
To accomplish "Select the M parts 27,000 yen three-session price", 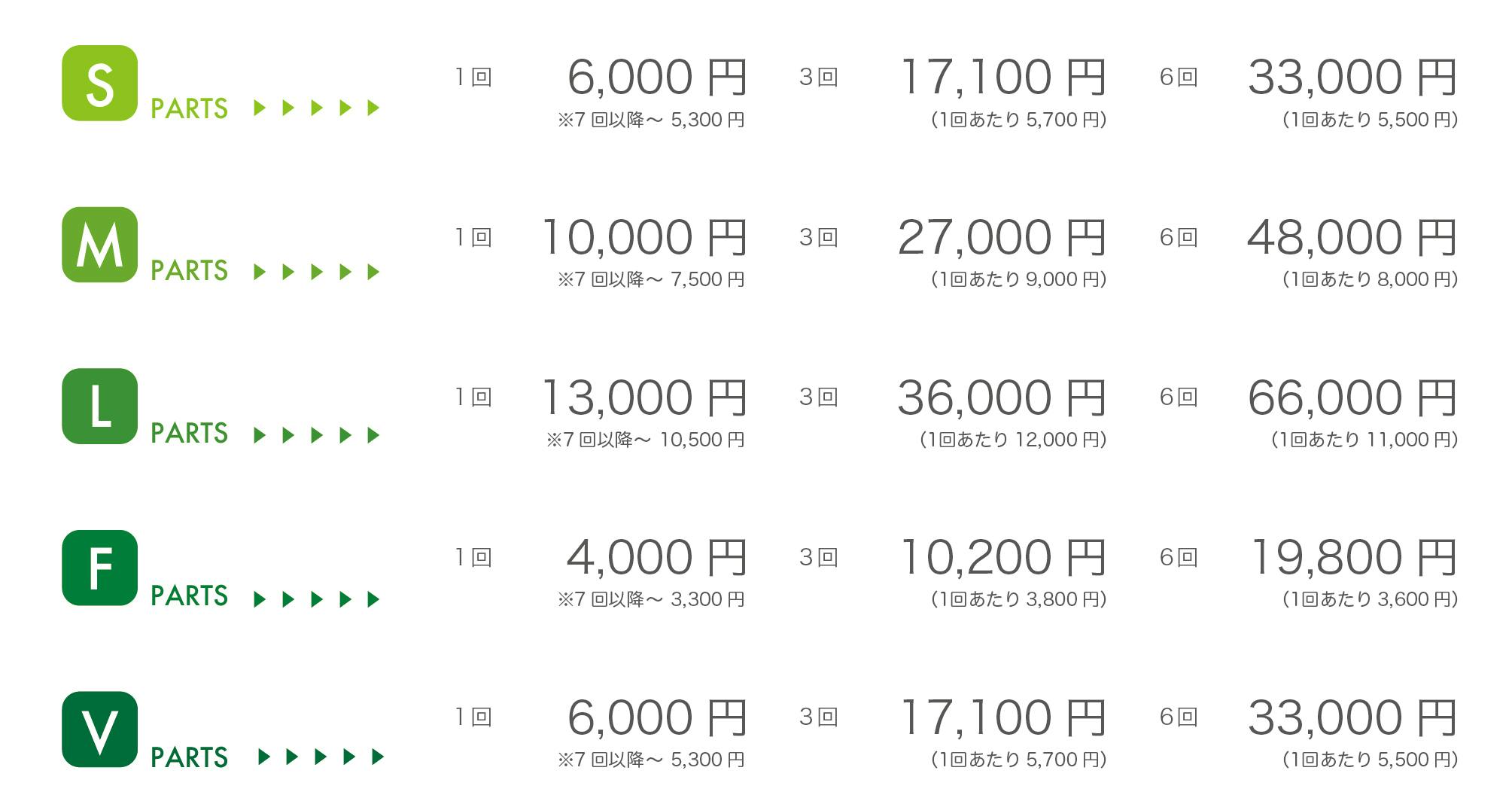I will [x=1001, y=238].
